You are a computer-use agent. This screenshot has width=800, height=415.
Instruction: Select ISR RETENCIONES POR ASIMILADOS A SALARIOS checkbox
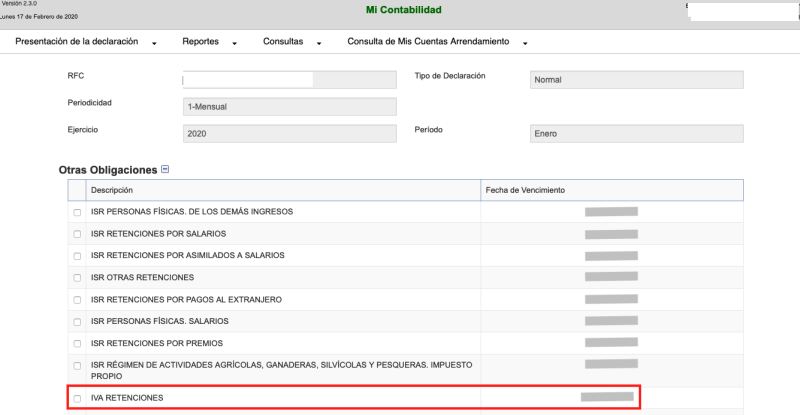[x=77, y=256]
